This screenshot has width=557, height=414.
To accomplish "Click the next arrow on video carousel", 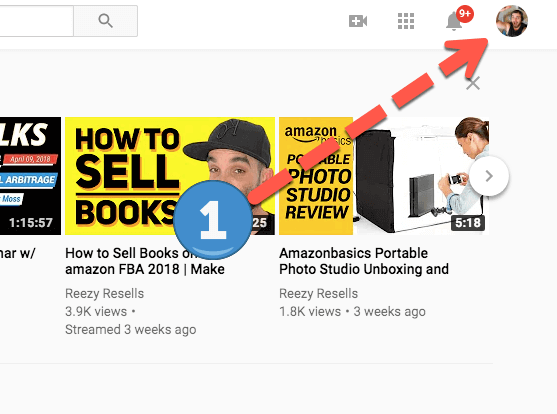I will point(489,176).
